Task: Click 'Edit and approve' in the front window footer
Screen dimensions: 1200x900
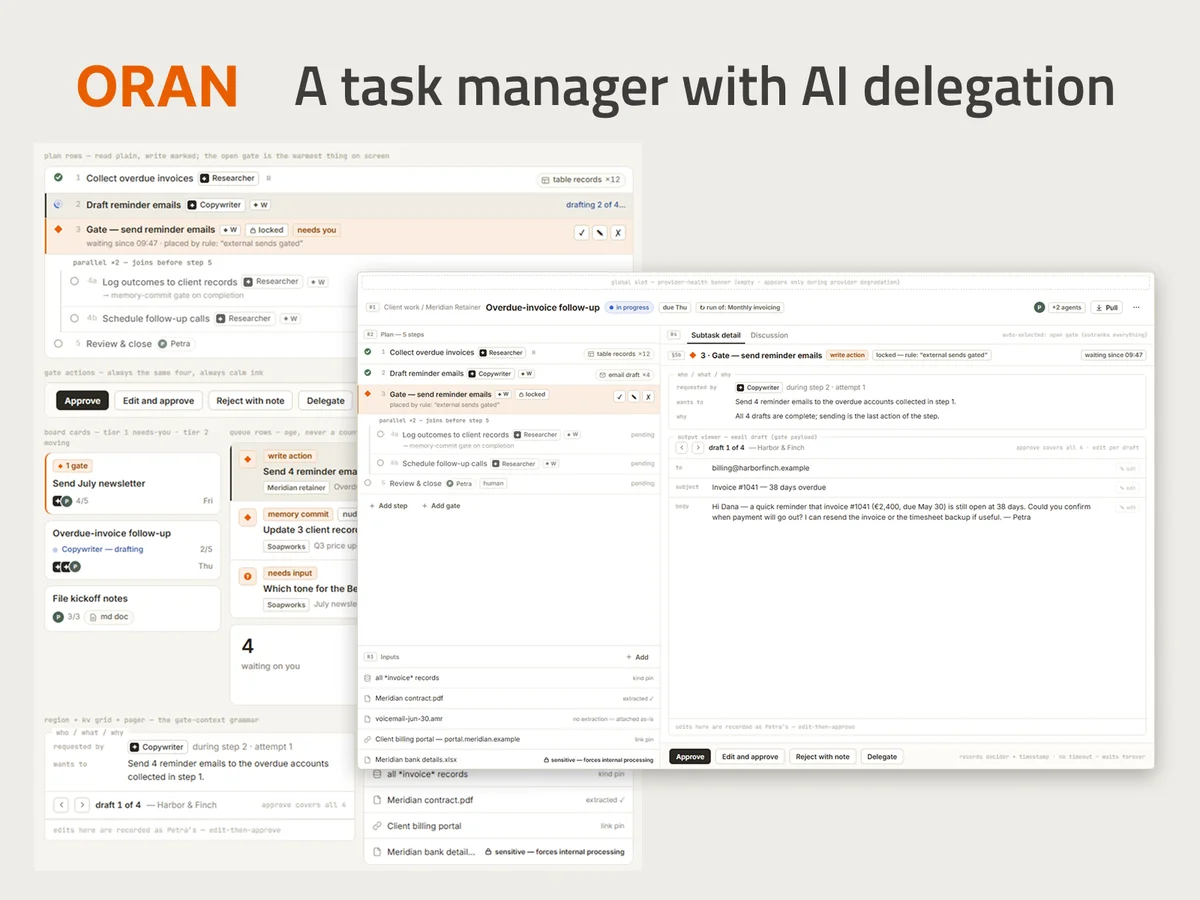Action: pyautogui.click(x=750, y=757)
